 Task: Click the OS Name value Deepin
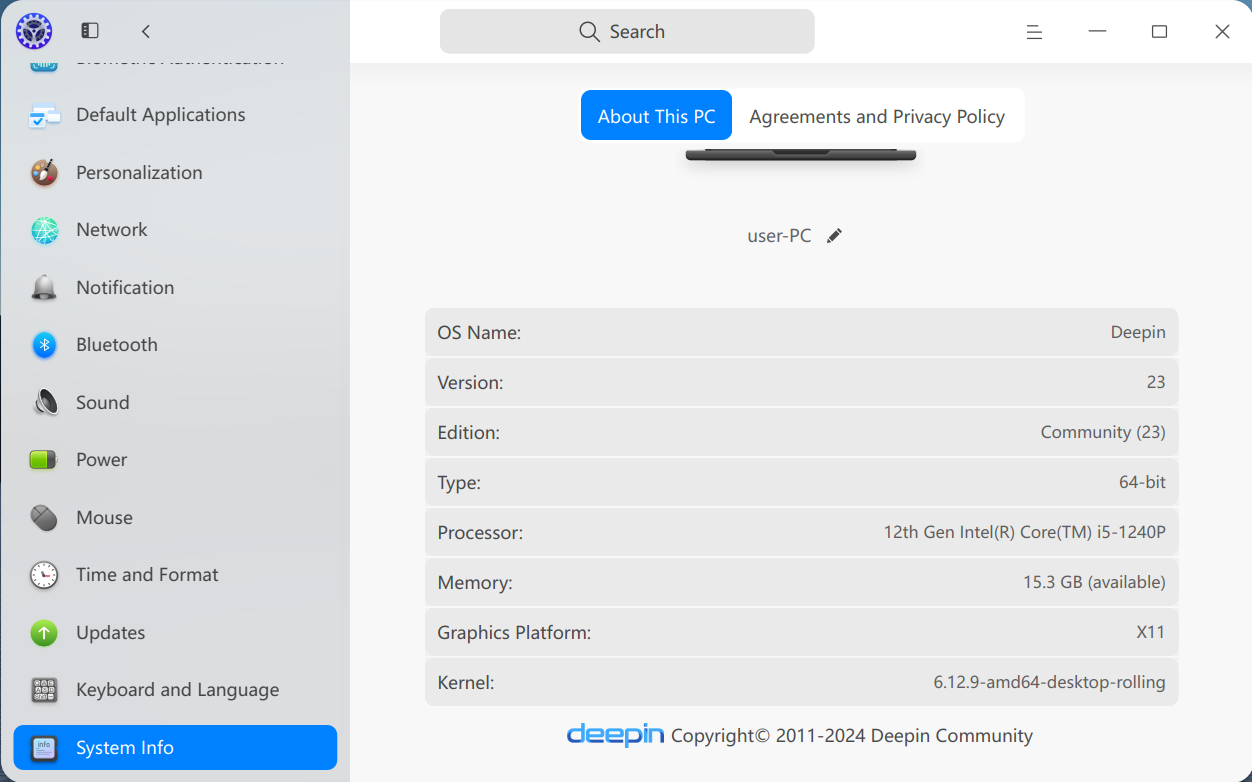1138,332
